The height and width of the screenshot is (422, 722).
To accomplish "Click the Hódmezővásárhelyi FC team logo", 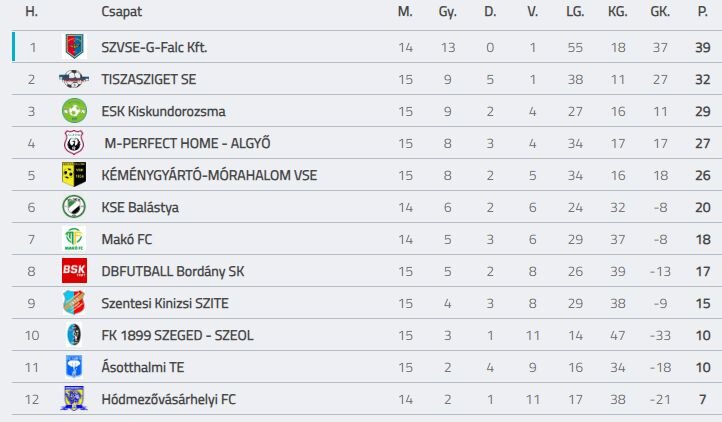I will (74, 399).
